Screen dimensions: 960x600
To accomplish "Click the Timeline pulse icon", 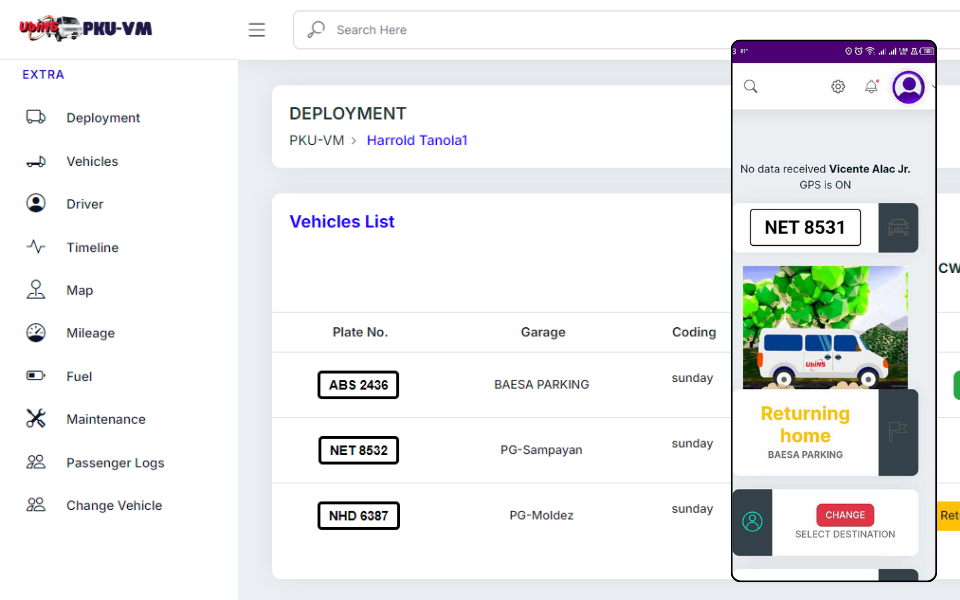I will pyautogui.click(x=36, y=247).
